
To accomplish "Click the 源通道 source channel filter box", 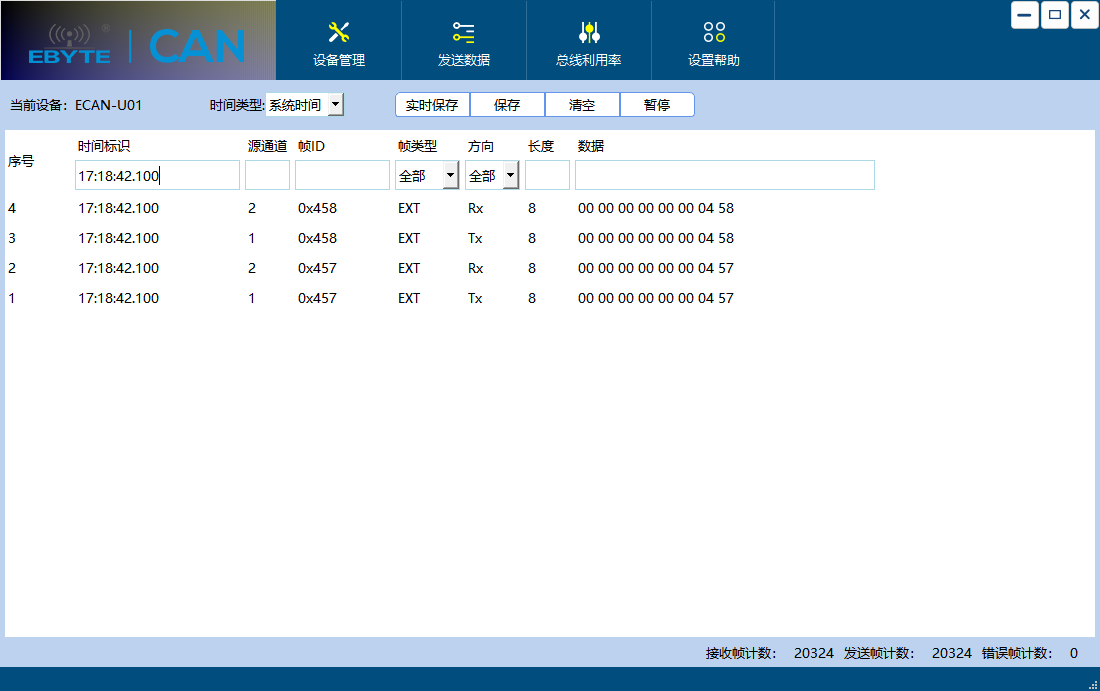I will coord(267,174).
